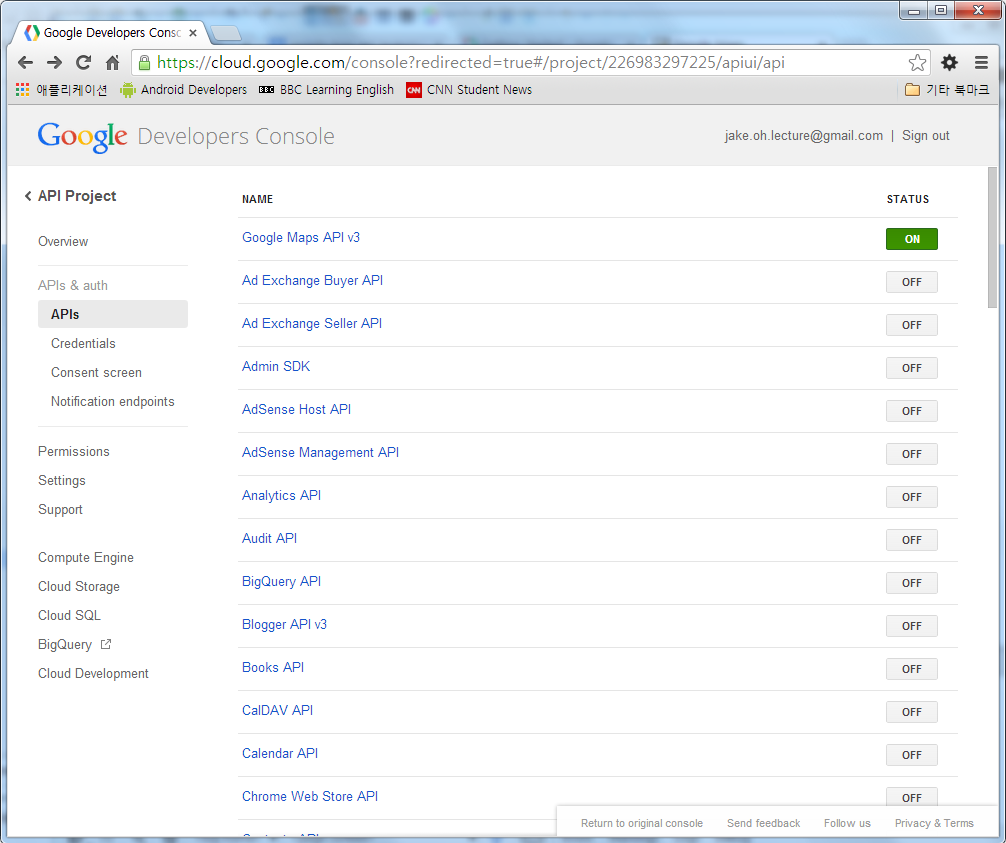Click the jake.oh.lecture@gmail.com account email

(x=804, y=135)
